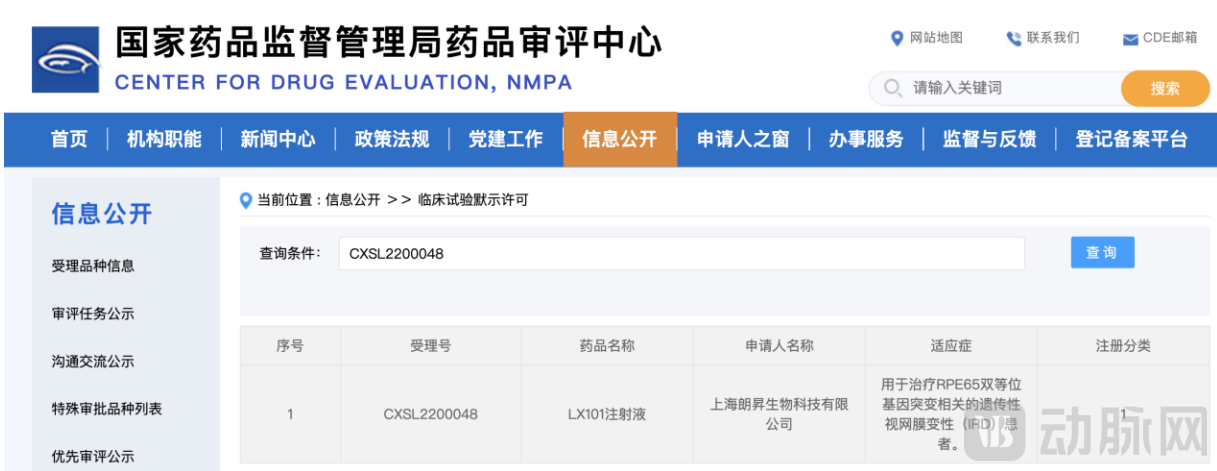Open the 首页 menu item
The width and height of the screenshot is (1217, 471).
(x=69, y=139)
